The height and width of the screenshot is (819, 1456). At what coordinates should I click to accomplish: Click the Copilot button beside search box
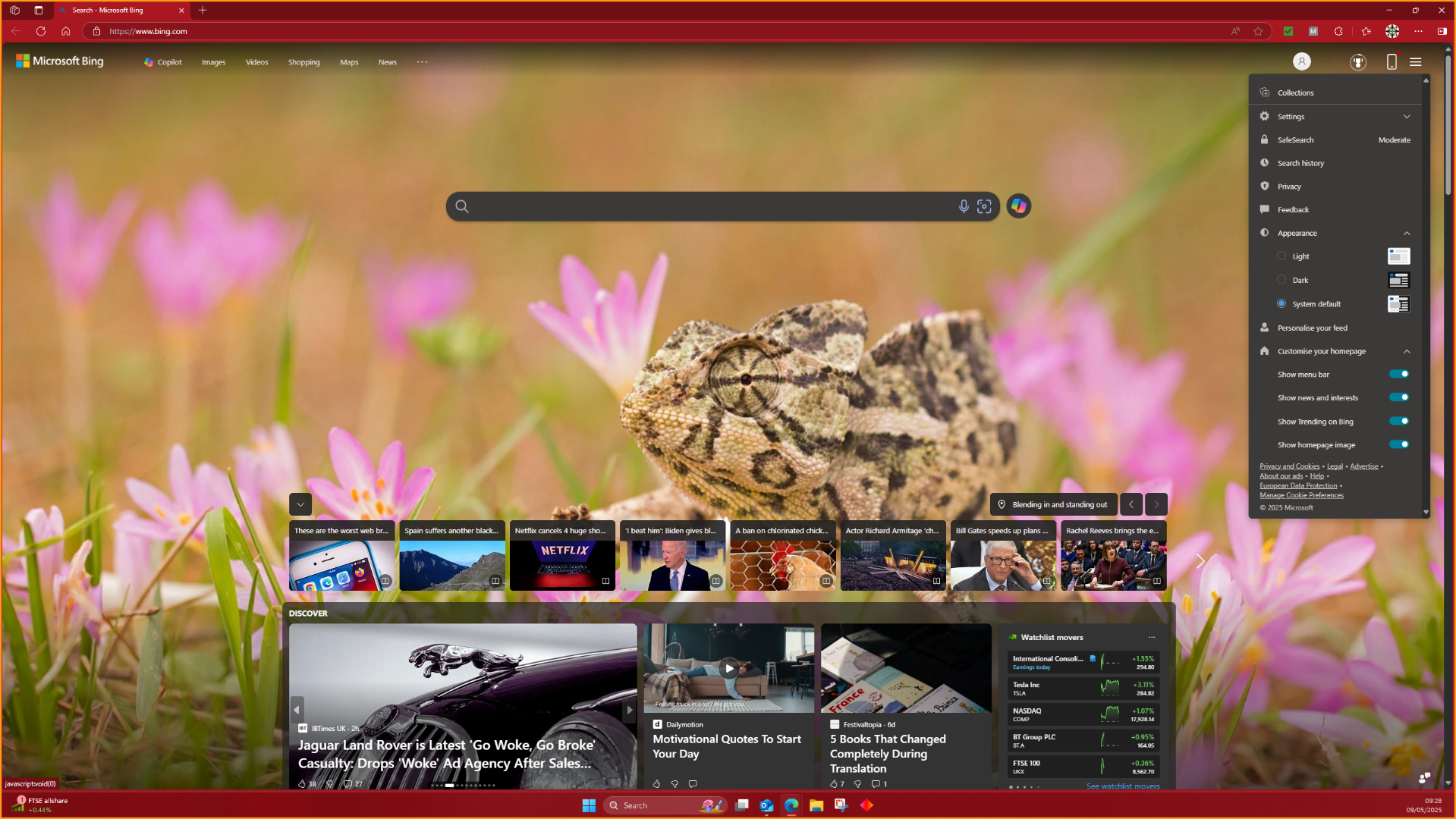click(1018, 206)
